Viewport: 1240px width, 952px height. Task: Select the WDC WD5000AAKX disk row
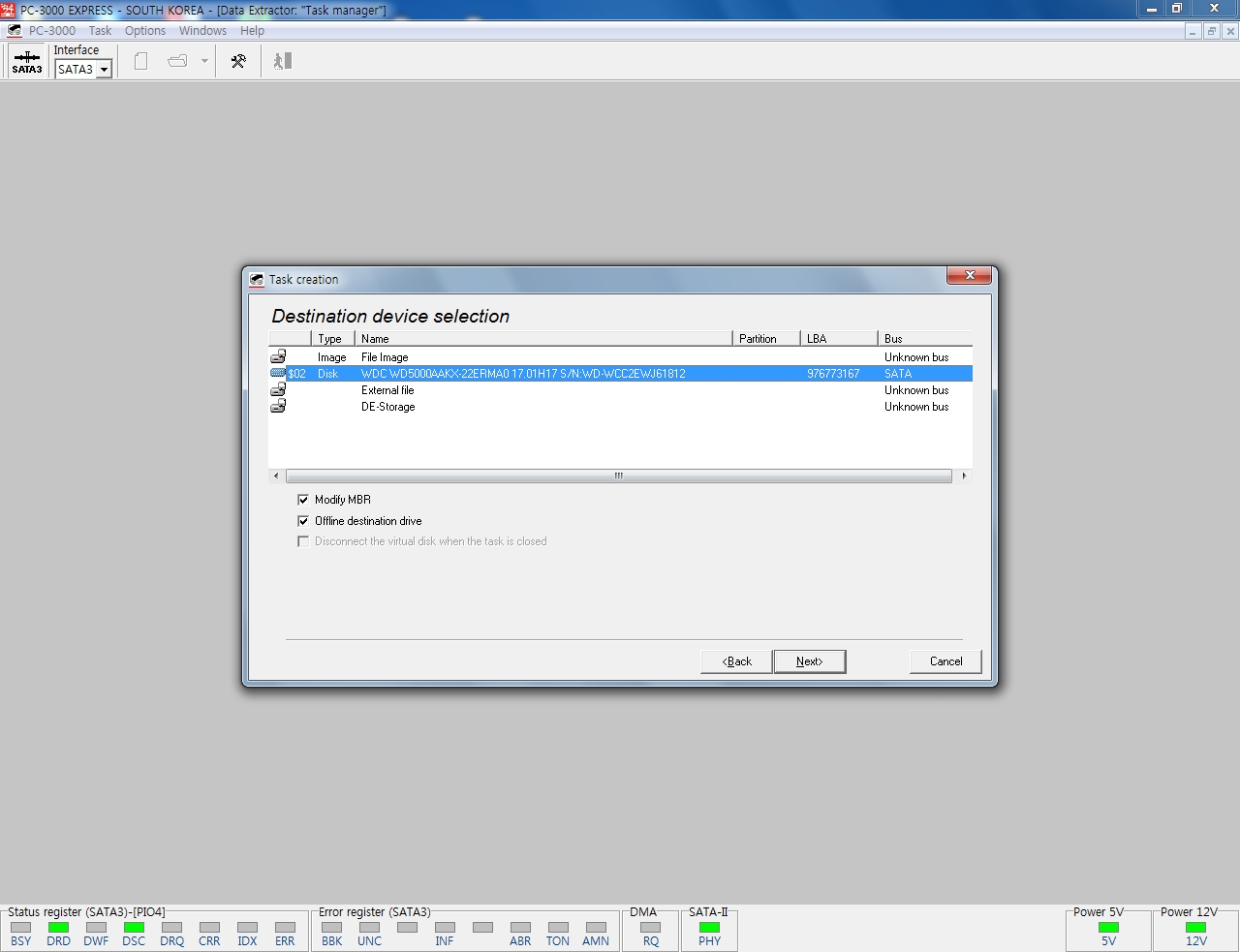coord(620,374)
